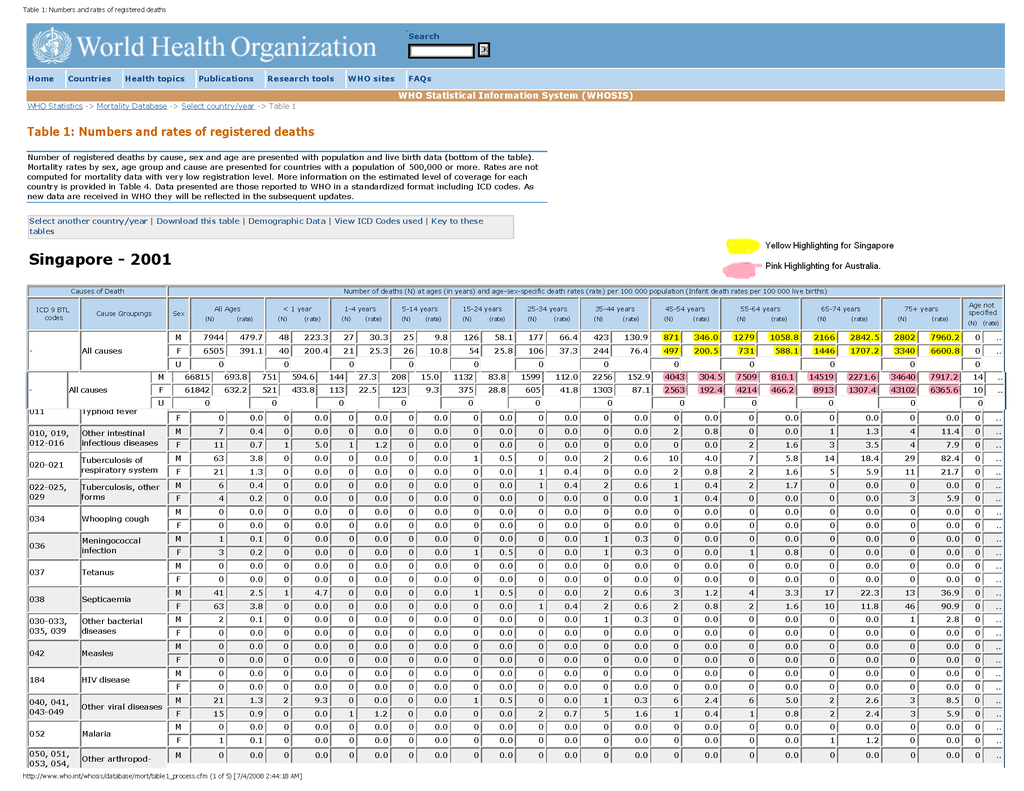The height and width of the screenshot is (791, 1024).
Task: Go to Health topics in navigation bar
Action: (x=154, y=79)
